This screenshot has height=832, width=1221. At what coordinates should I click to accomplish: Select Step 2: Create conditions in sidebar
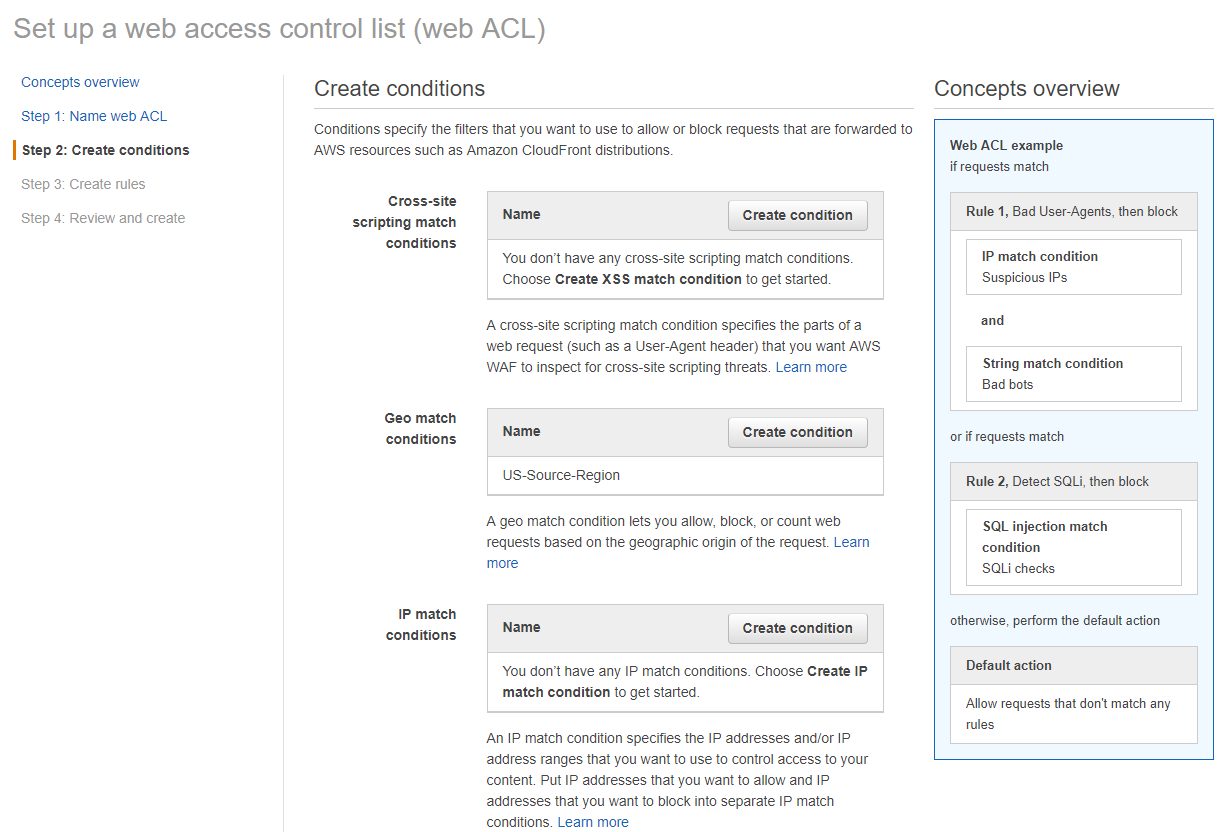(x=105, y=150)
